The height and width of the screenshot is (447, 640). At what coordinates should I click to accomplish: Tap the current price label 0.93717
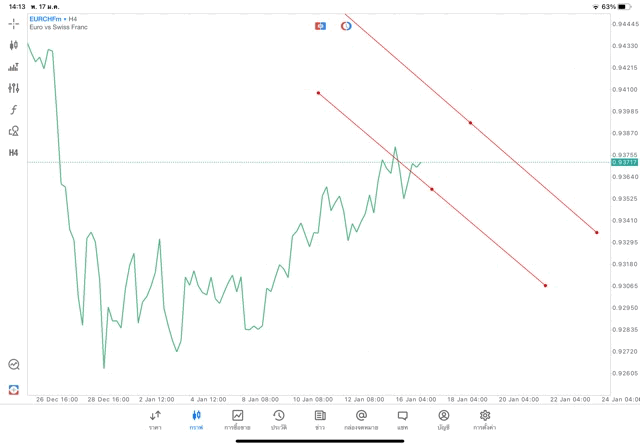(x=624, y=162)
